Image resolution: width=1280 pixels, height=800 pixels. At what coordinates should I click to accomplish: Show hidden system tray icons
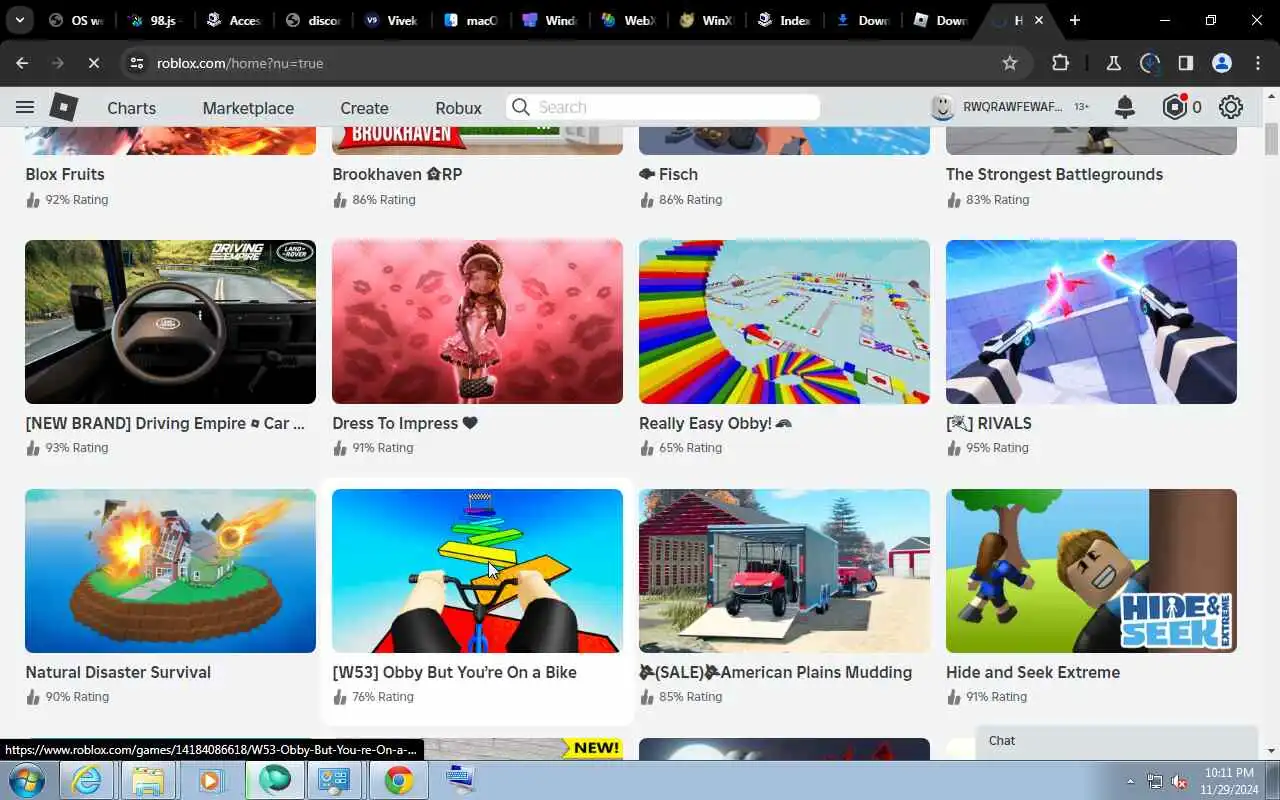(x=1131, y=781)
